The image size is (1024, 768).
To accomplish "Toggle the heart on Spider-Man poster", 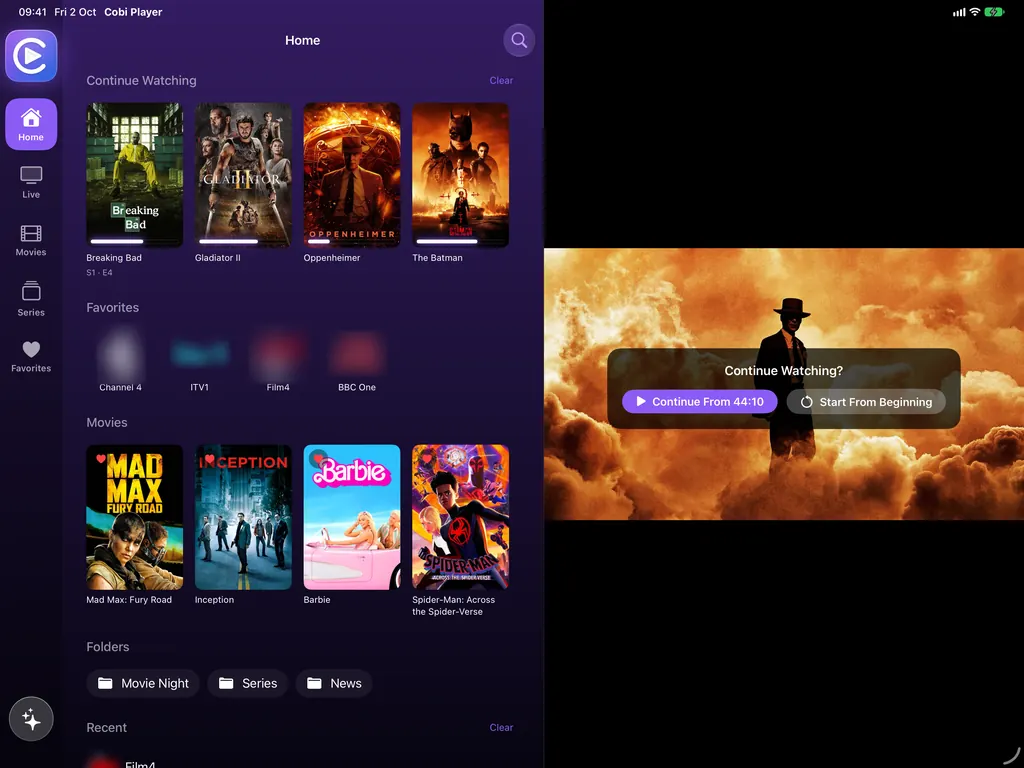I will coord(426,458).
